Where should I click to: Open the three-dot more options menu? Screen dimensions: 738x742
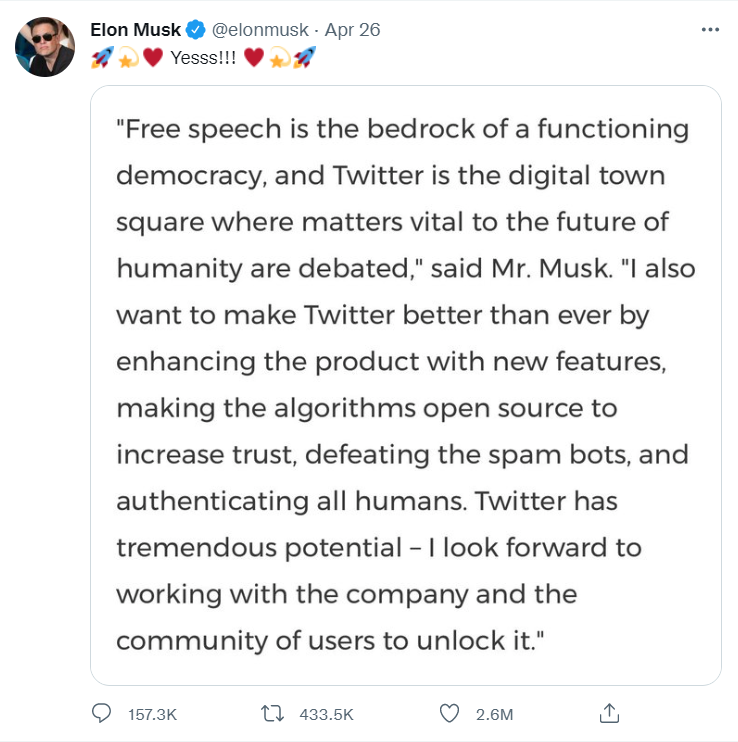711,29
